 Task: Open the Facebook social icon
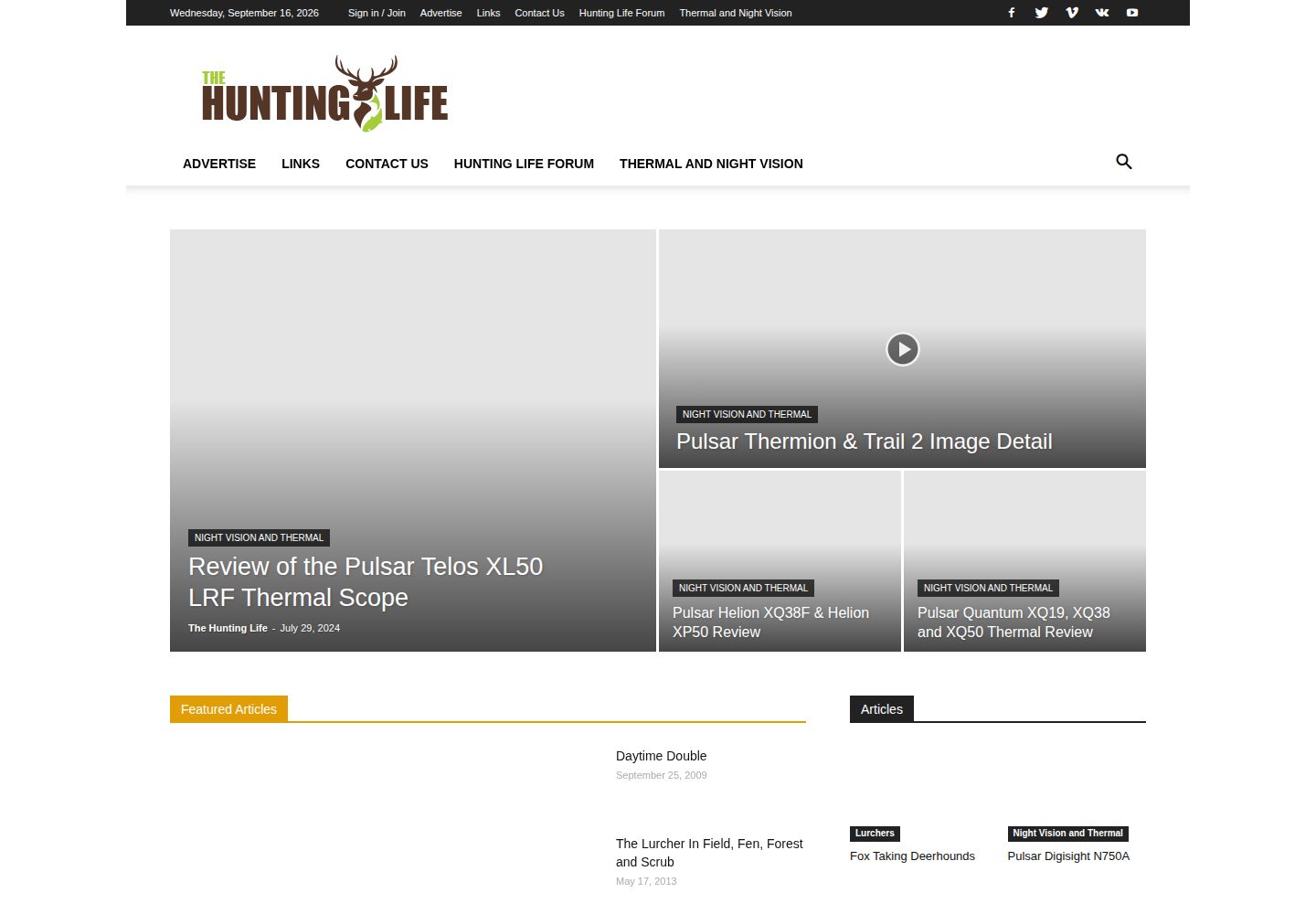pos(1012,13)
